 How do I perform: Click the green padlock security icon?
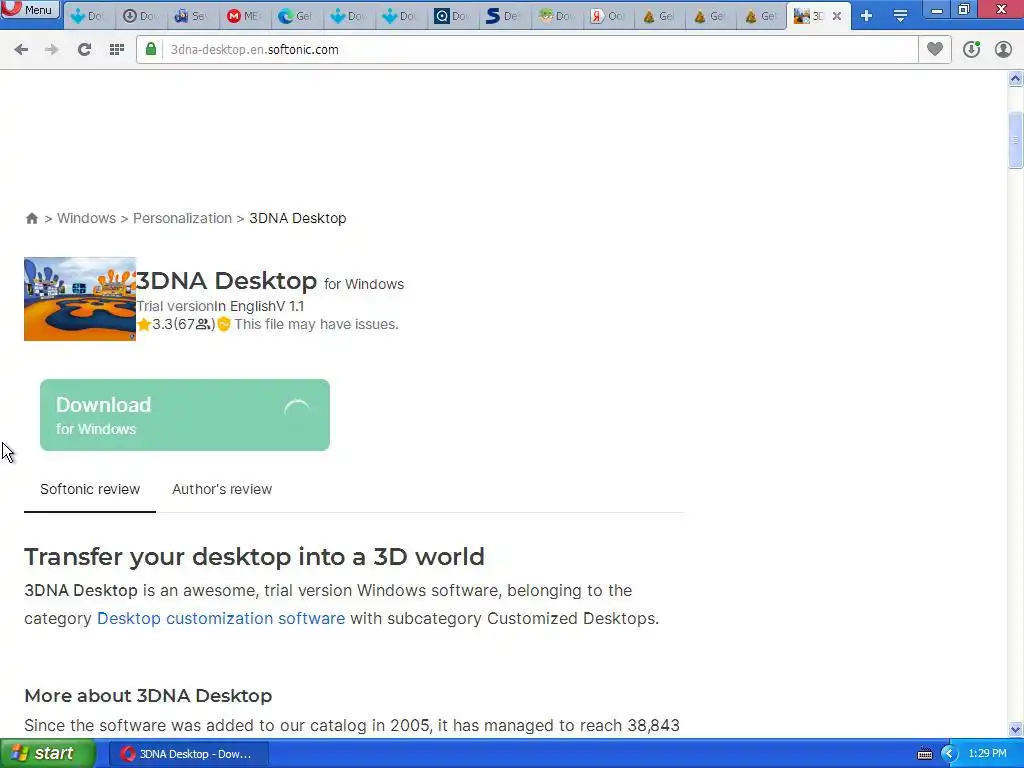[x=151, y=50]
